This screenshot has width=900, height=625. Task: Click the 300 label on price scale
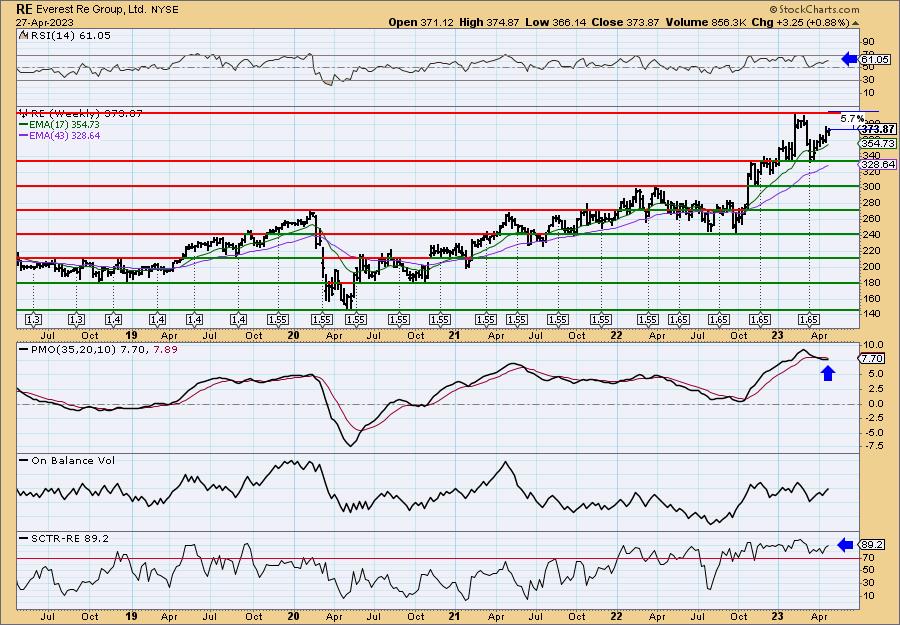[871, 187]
